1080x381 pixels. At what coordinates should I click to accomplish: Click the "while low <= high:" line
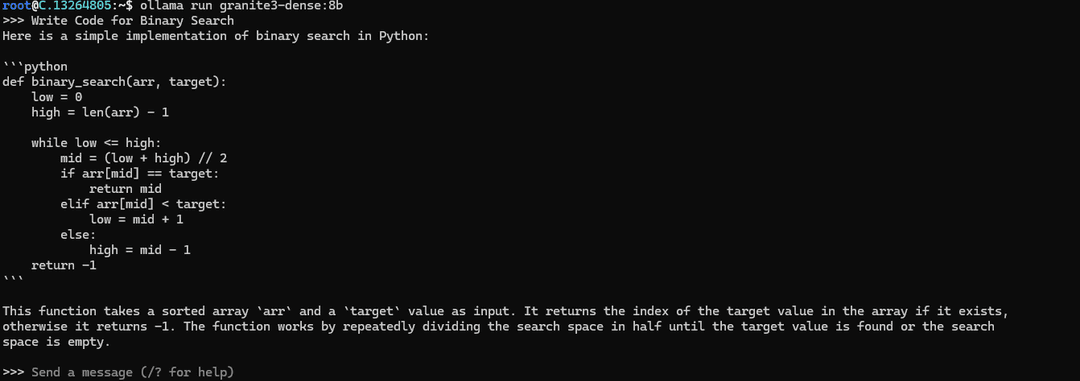96,143
